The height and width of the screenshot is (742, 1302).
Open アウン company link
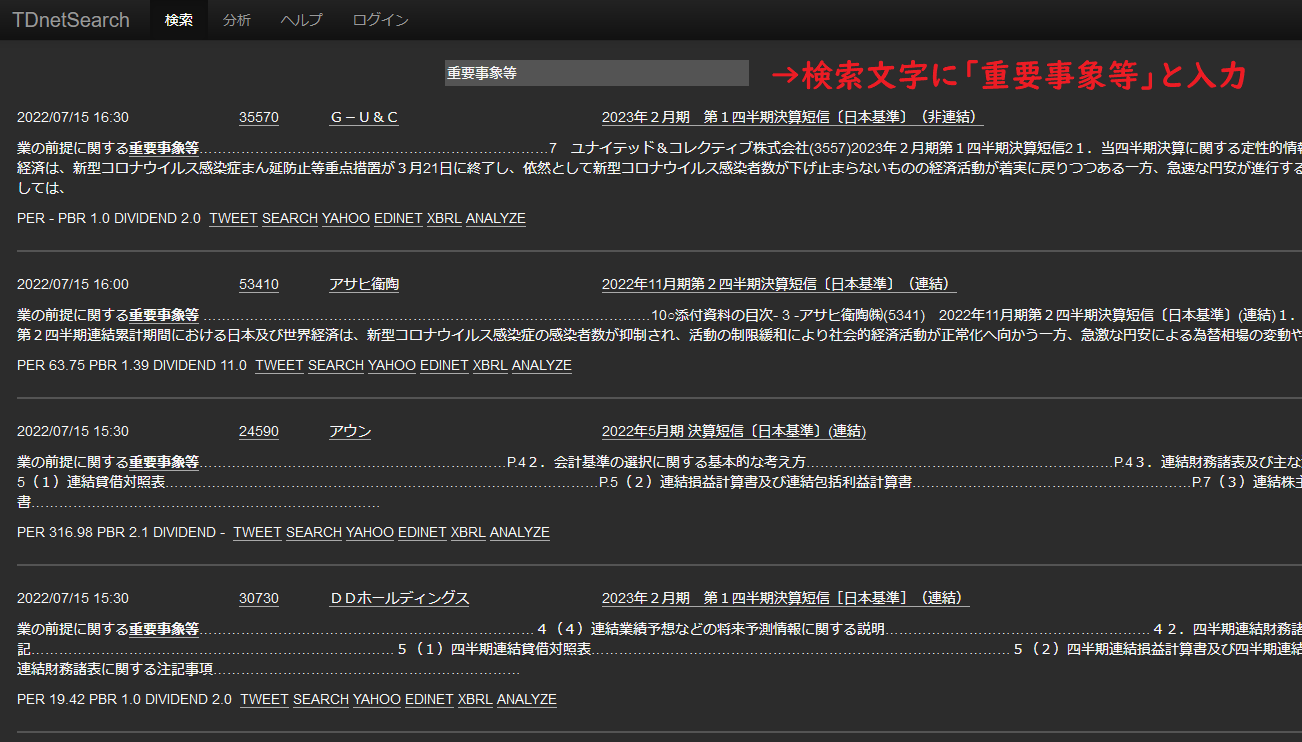(350, 431)
